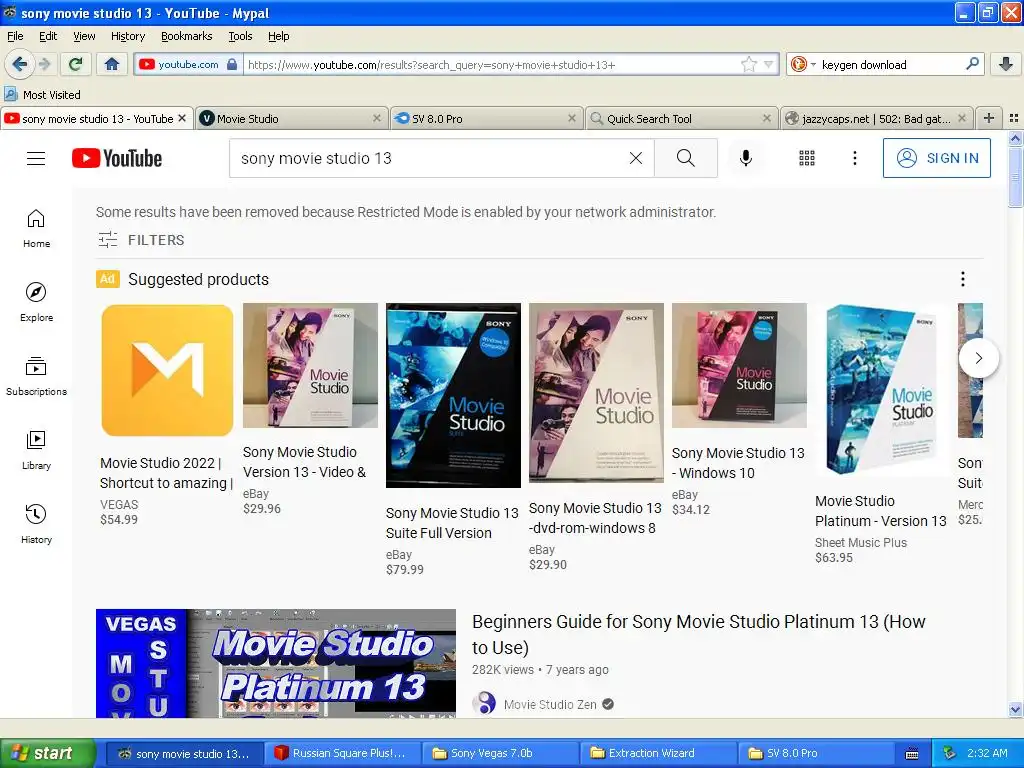
Task: Open the URL history dropdown arrow
Action: pos(769,64)
